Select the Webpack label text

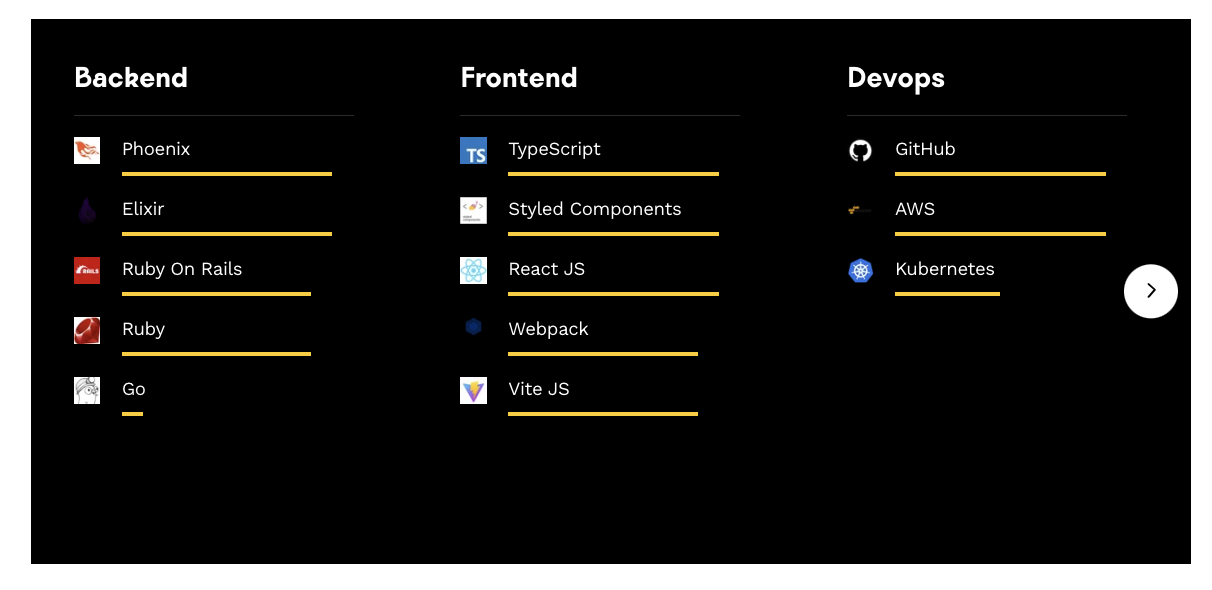[x=548, y=329]
